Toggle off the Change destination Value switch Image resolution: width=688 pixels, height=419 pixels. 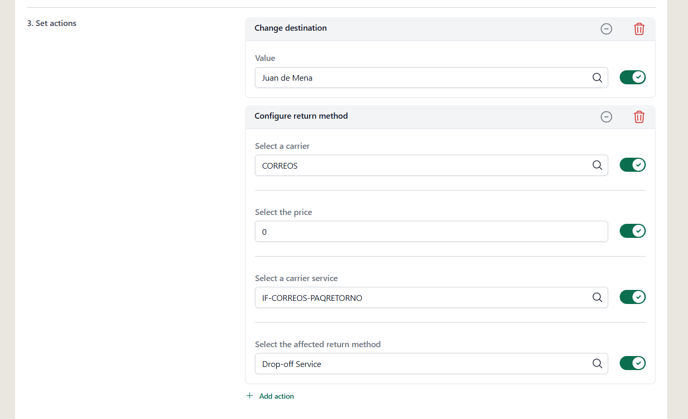(632, 77)
